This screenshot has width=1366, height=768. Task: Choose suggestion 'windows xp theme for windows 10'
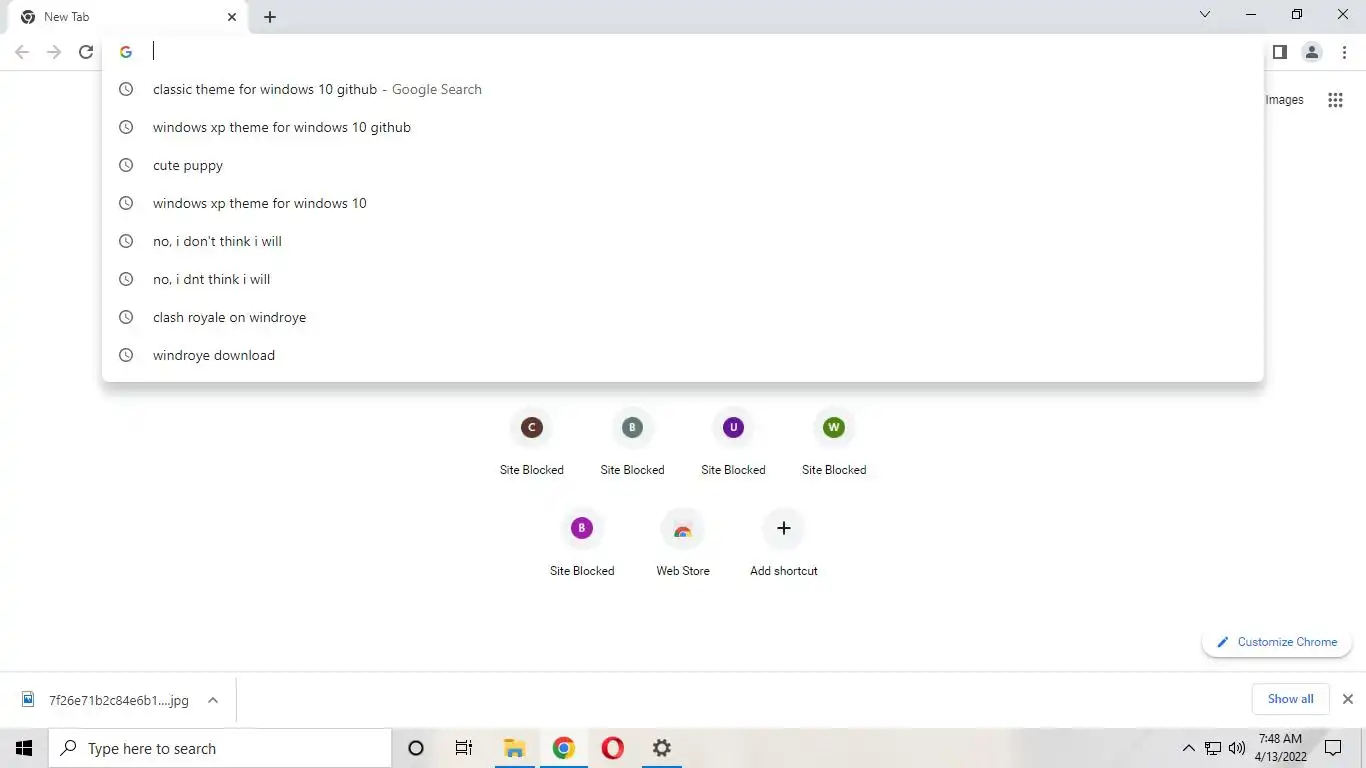683,203
